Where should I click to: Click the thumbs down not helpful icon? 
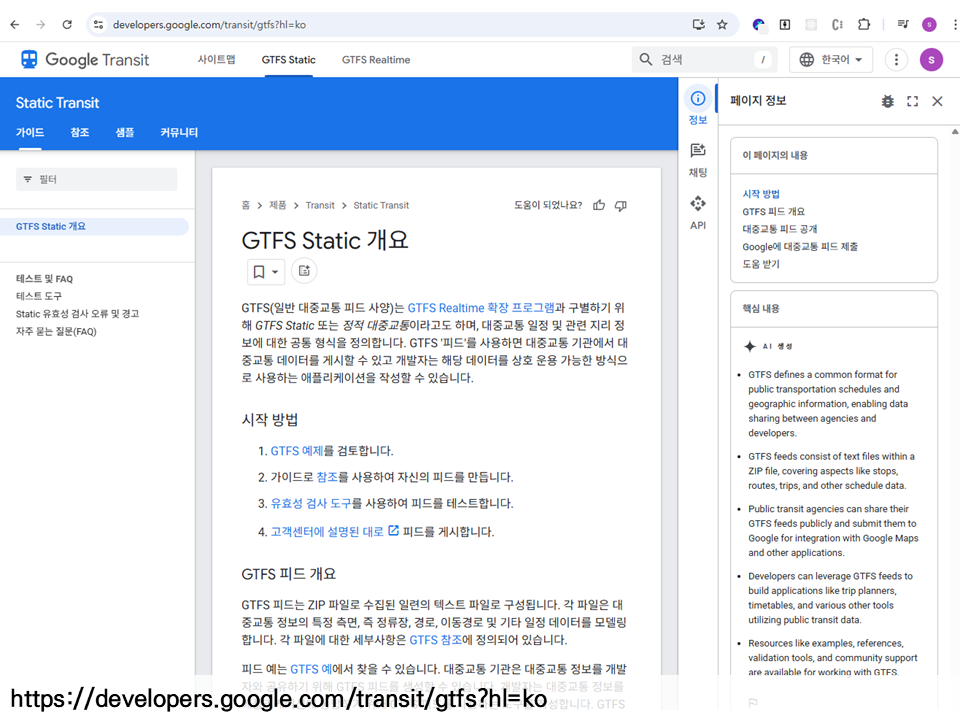pyautogui.click(x=621, y=205)
